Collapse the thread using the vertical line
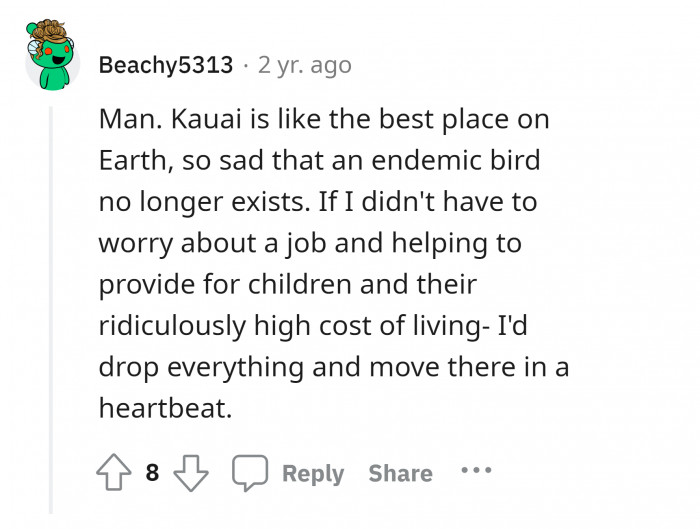700x529 pixels. tap(51, 300)
